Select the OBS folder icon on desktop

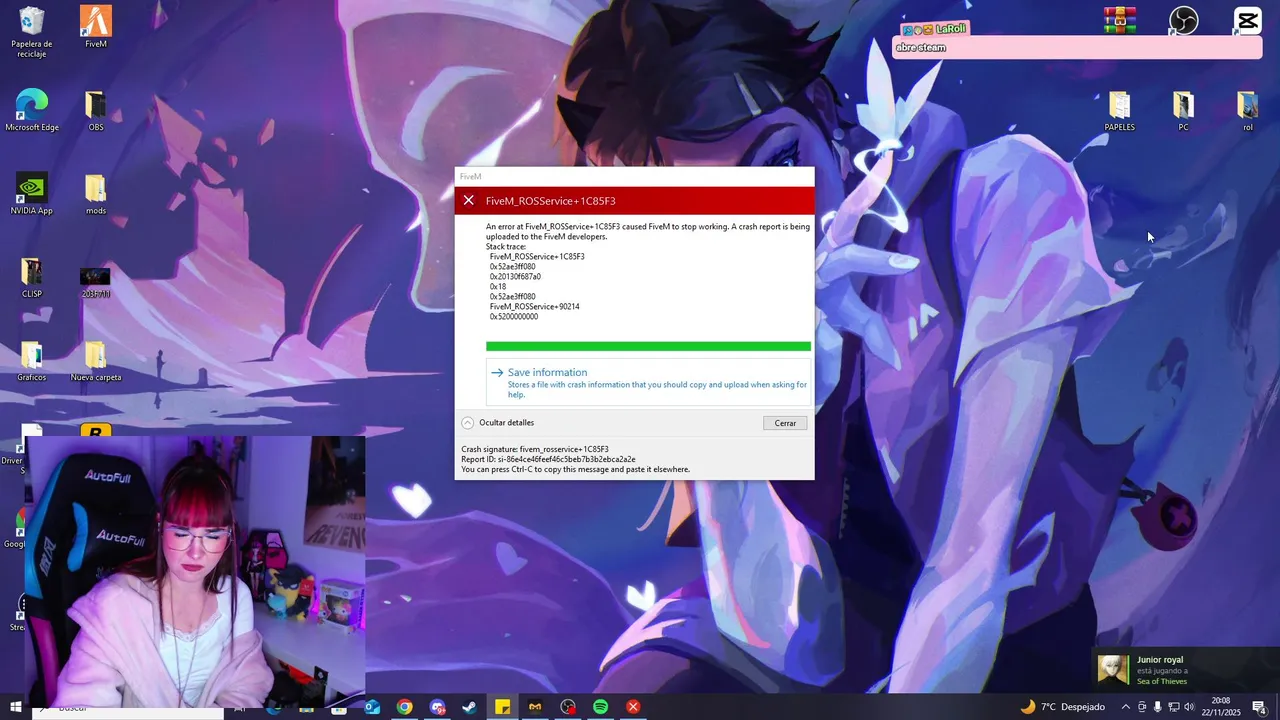coord(95,110)
